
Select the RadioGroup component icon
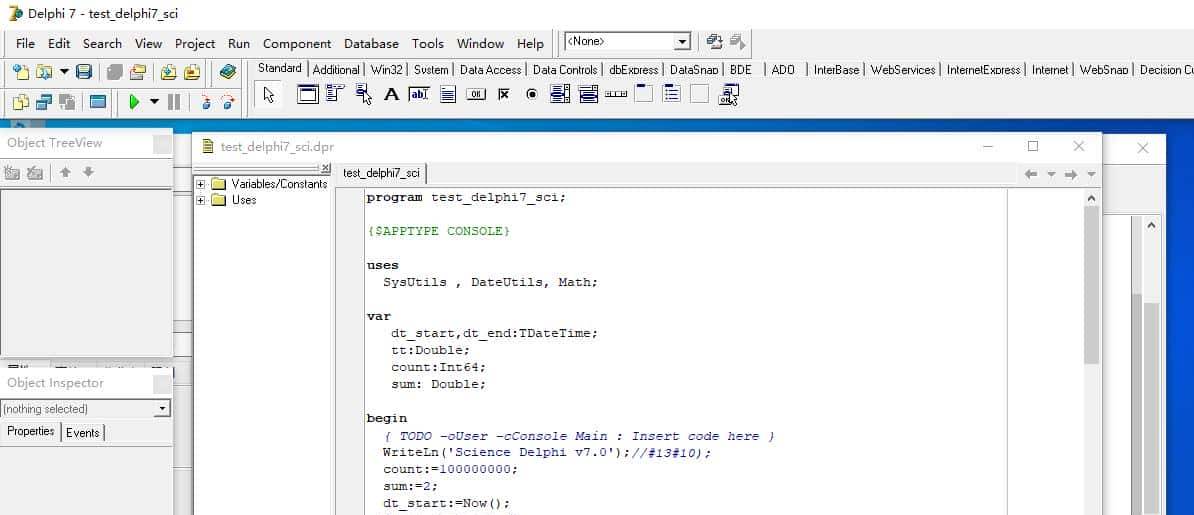coord(672,94)
